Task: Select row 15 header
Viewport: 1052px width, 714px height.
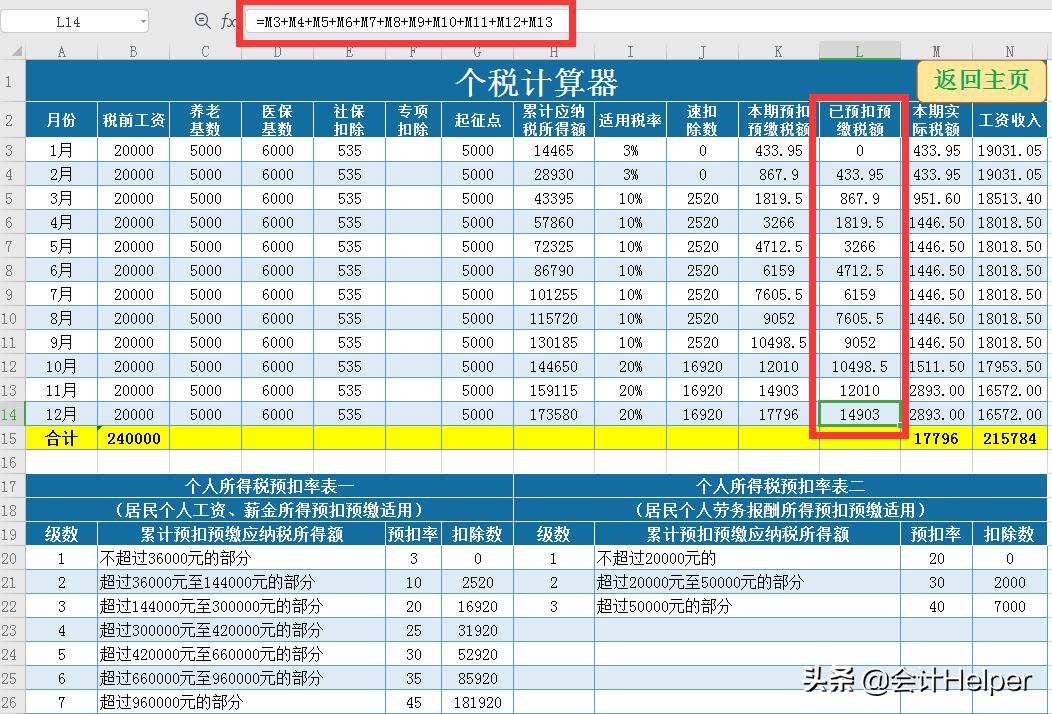Action: tap(10, 438)
